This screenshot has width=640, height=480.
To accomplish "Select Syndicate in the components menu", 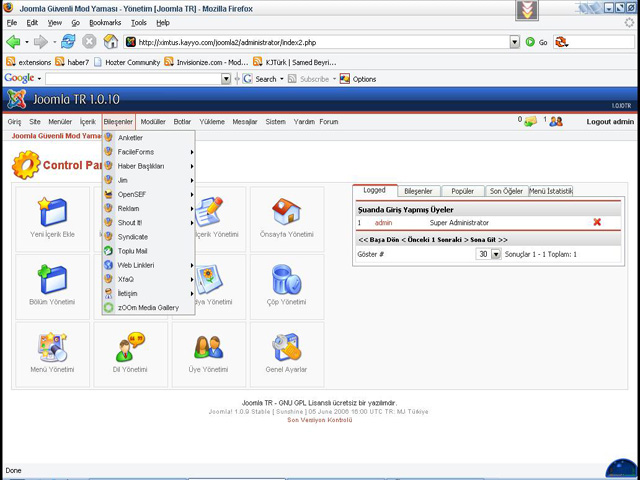I will click(x=149, y=237).
